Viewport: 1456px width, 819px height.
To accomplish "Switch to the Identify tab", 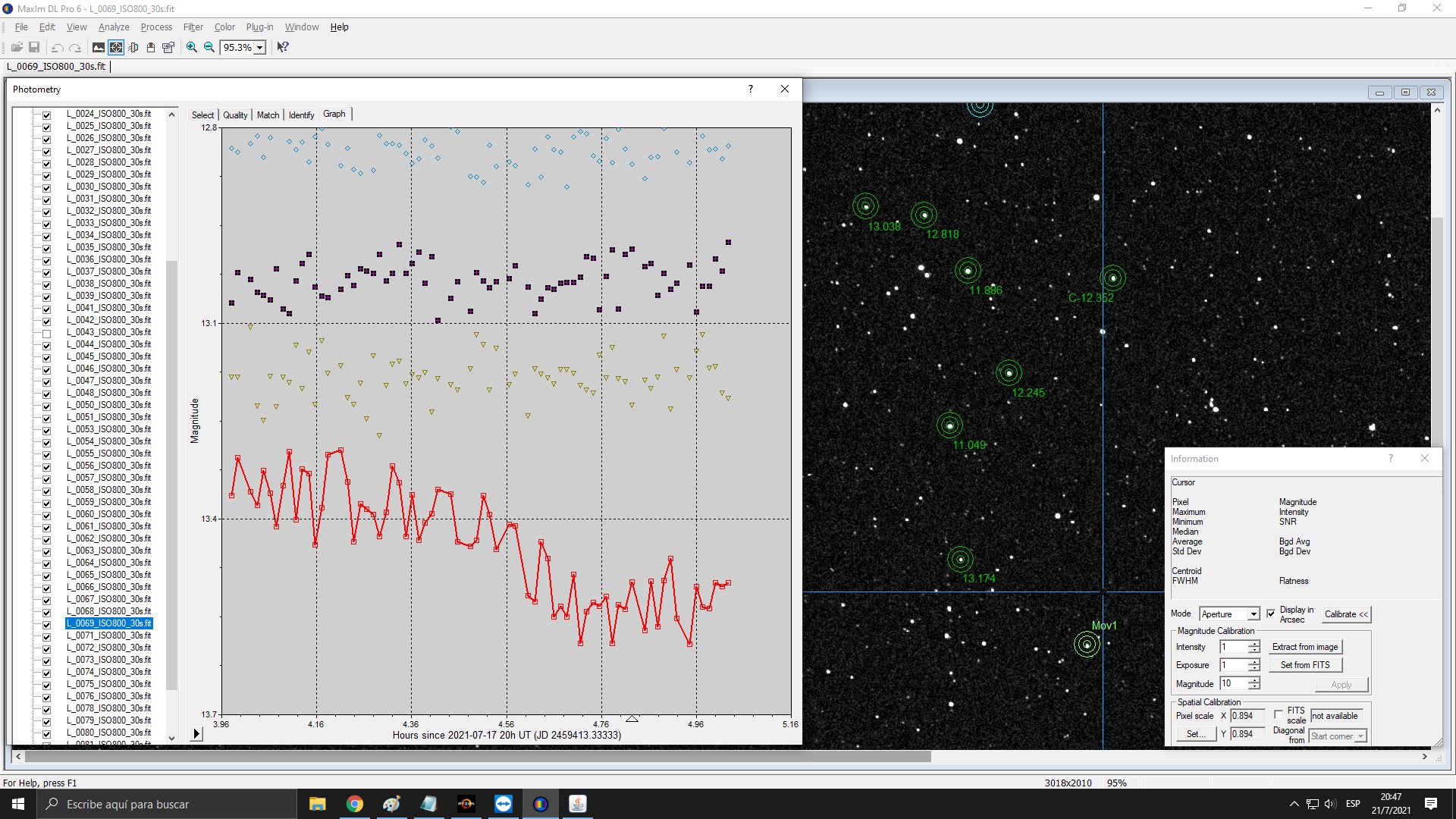I will 301,115.
